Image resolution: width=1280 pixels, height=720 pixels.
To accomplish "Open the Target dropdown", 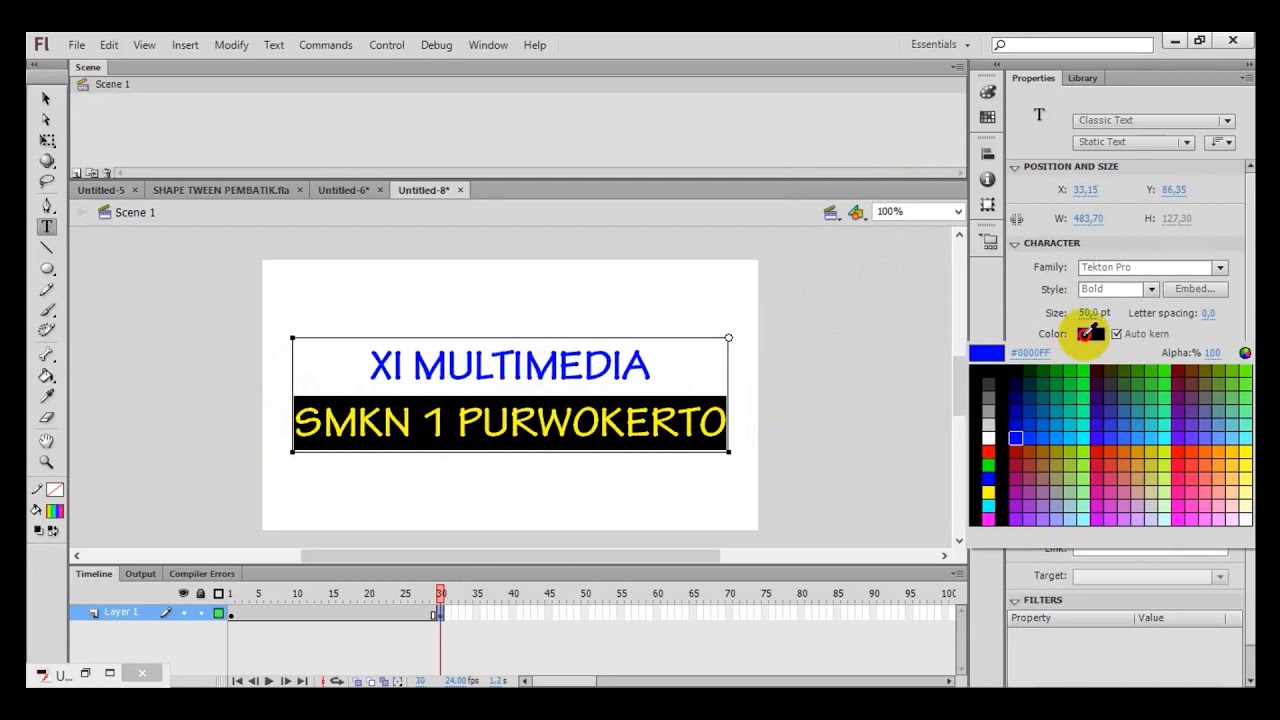I will pyautogui.click(x=1150, y=576).
